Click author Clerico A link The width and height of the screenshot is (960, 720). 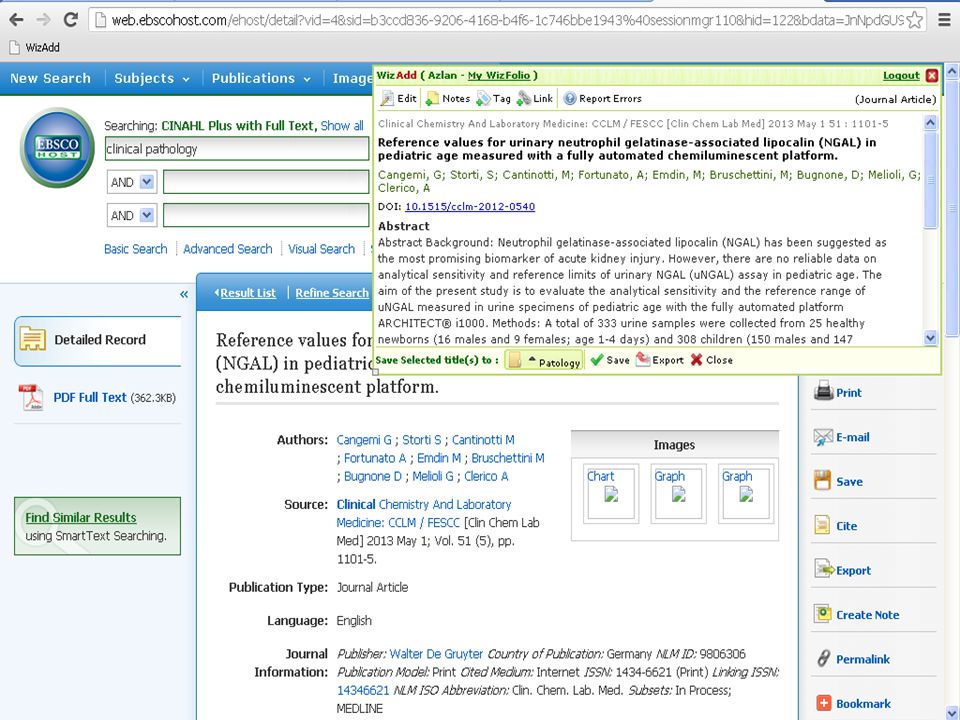pos(486,476)
